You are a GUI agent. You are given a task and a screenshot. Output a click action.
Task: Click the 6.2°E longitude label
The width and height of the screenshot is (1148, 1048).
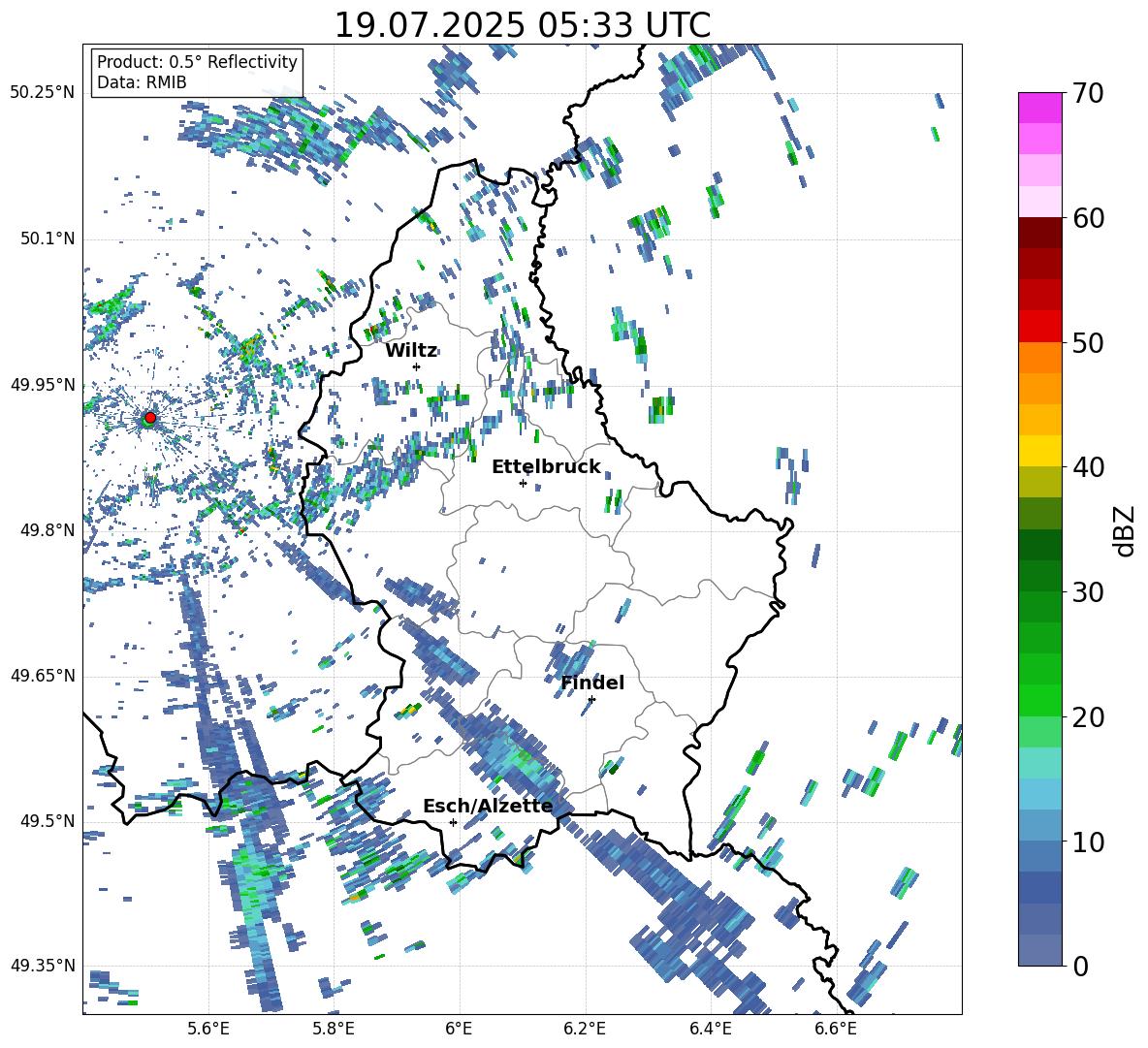tap(585, 1029)
